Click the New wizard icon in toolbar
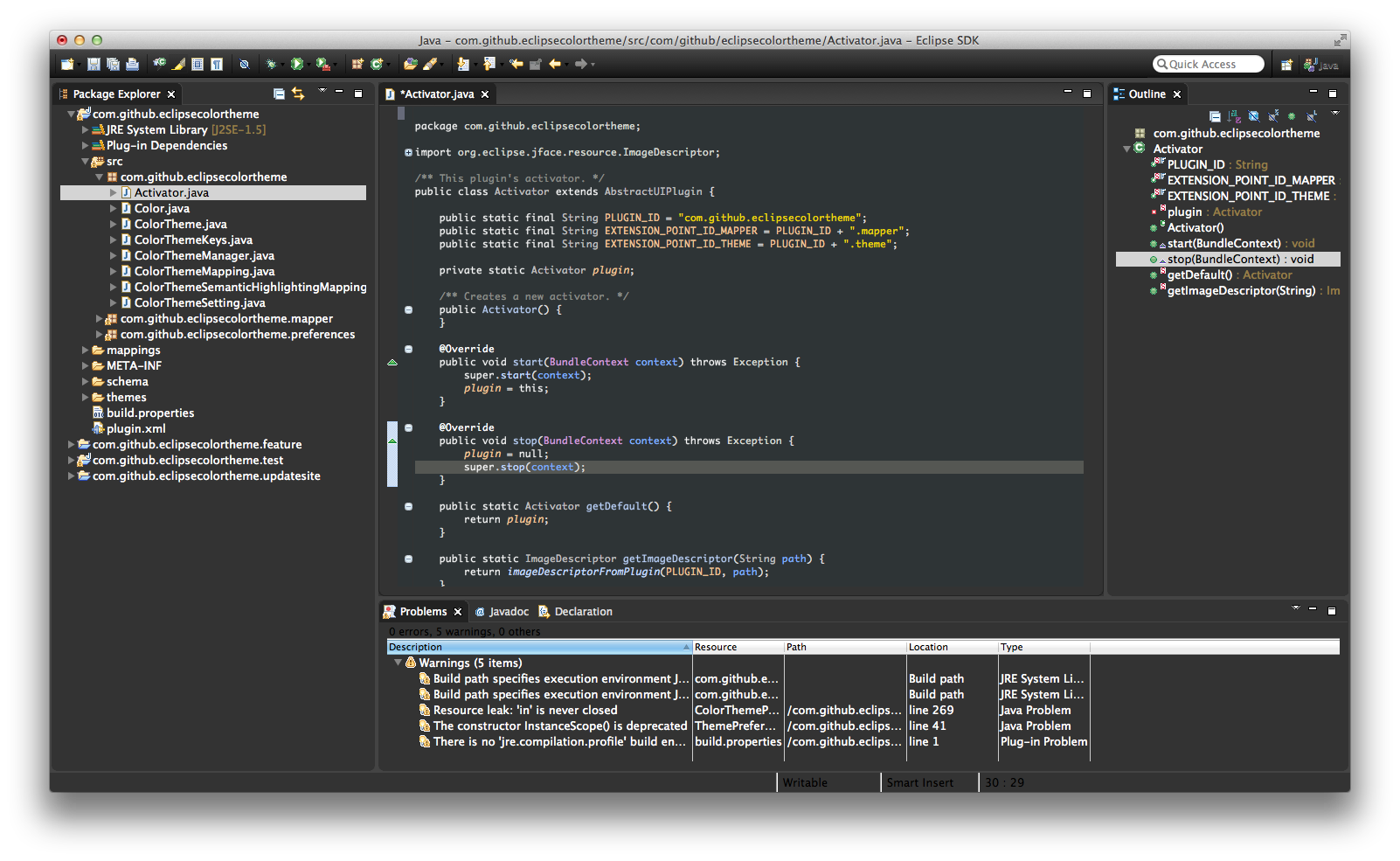 click(x=66, y=64)
